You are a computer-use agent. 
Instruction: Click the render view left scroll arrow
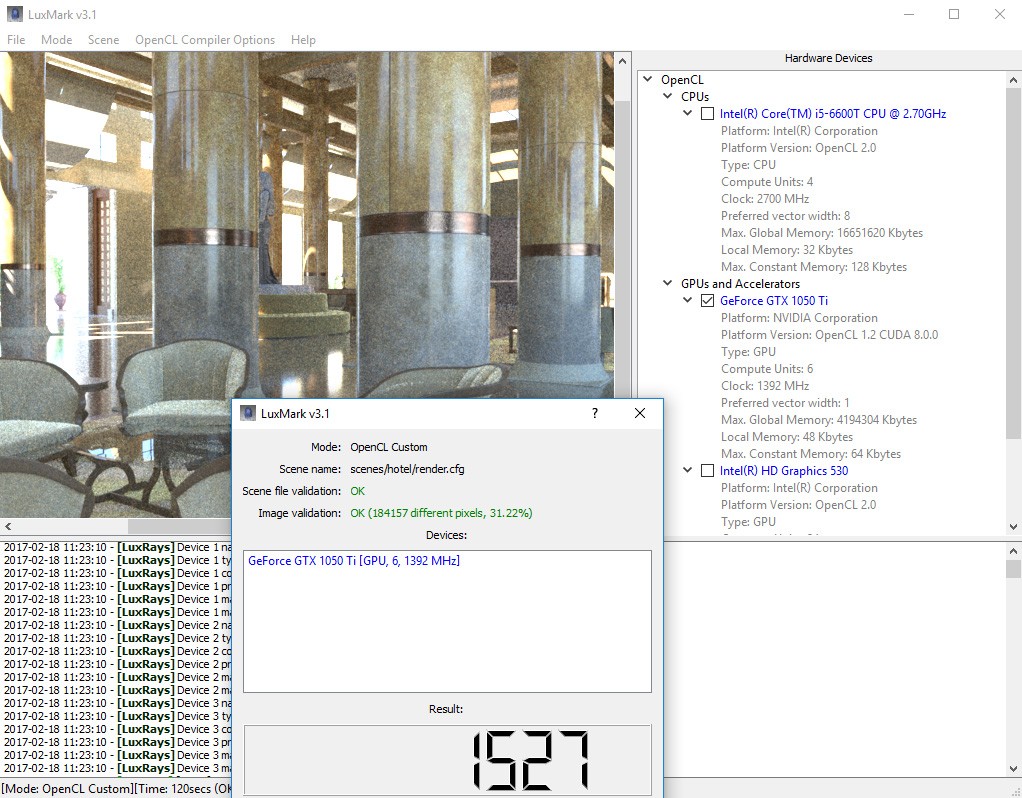(8, 526)
